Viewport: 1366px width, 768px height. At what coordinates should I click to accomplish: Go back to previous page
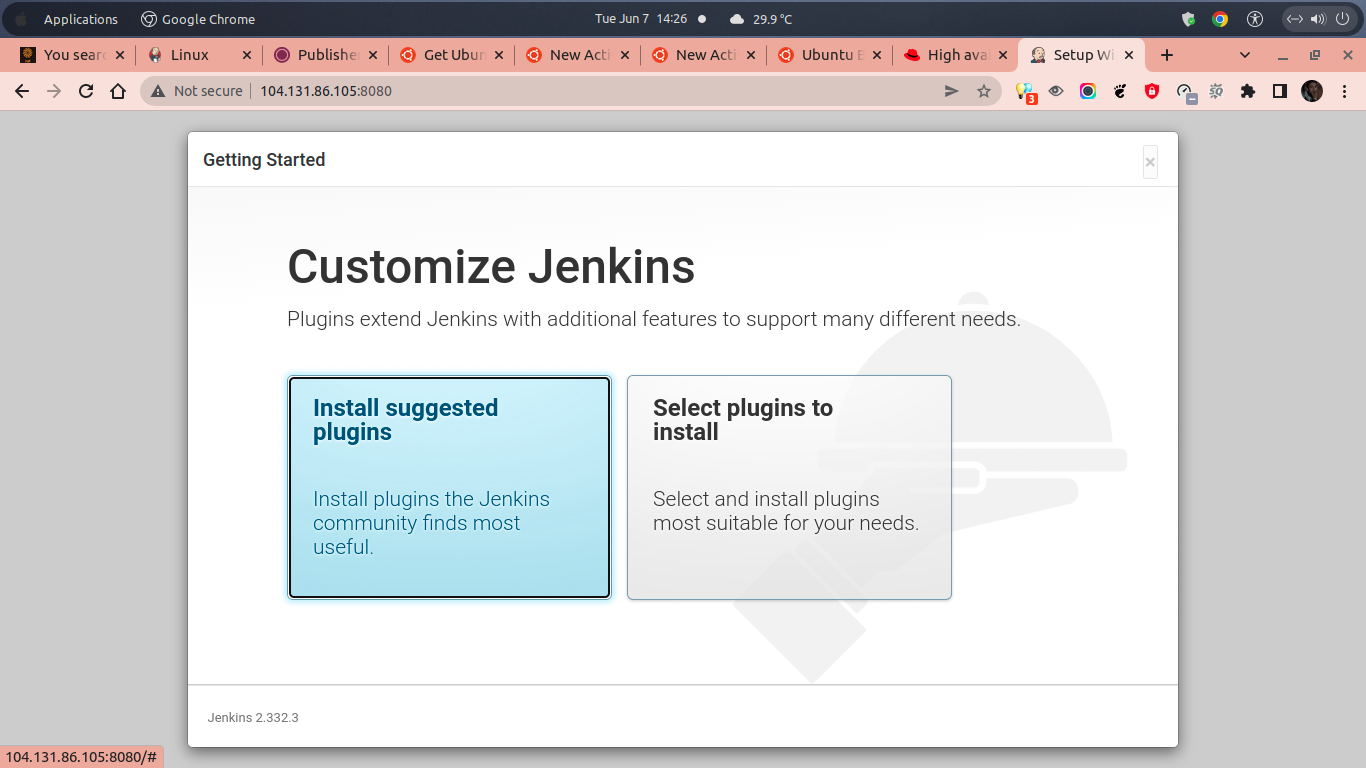pyautogui.click(x=22, y=91)
